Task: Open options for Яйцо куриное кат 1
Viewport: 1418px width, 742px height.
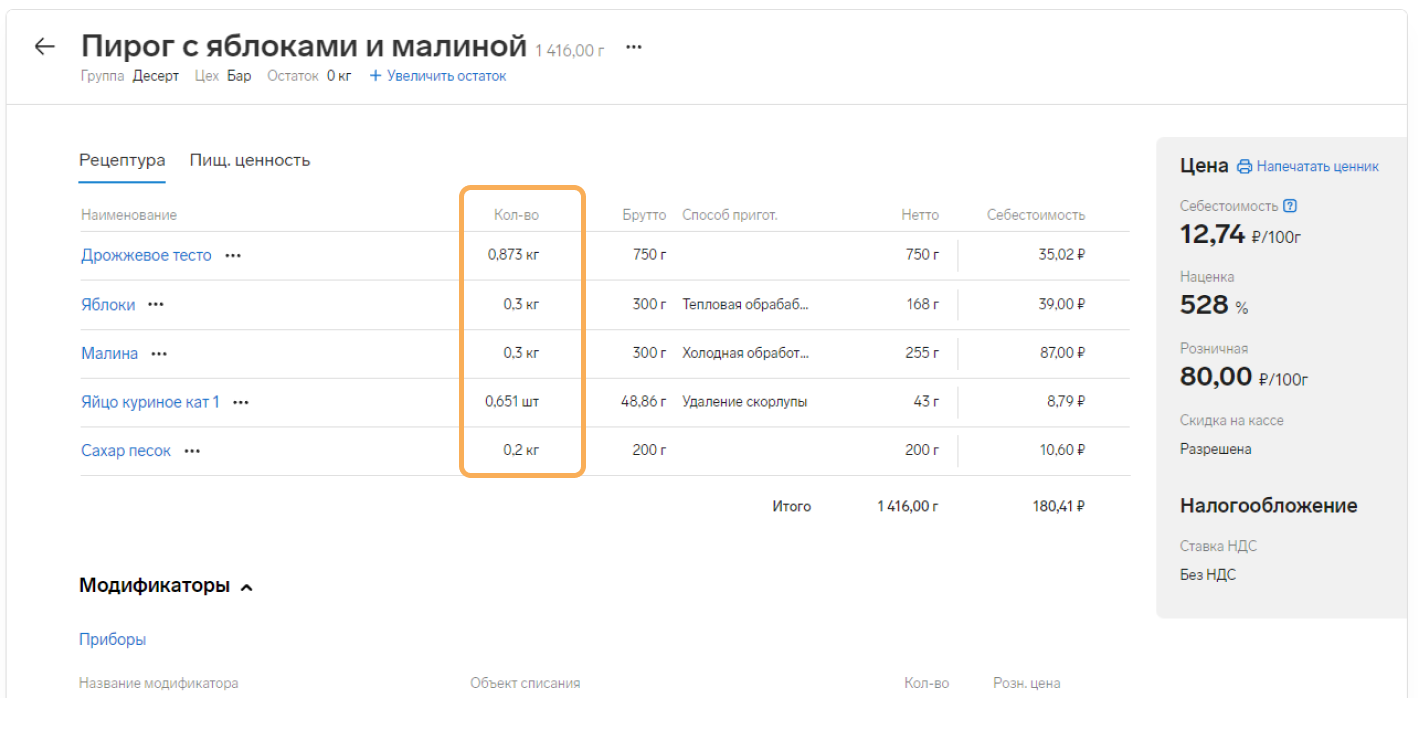Action: click(x=241, y=403)
